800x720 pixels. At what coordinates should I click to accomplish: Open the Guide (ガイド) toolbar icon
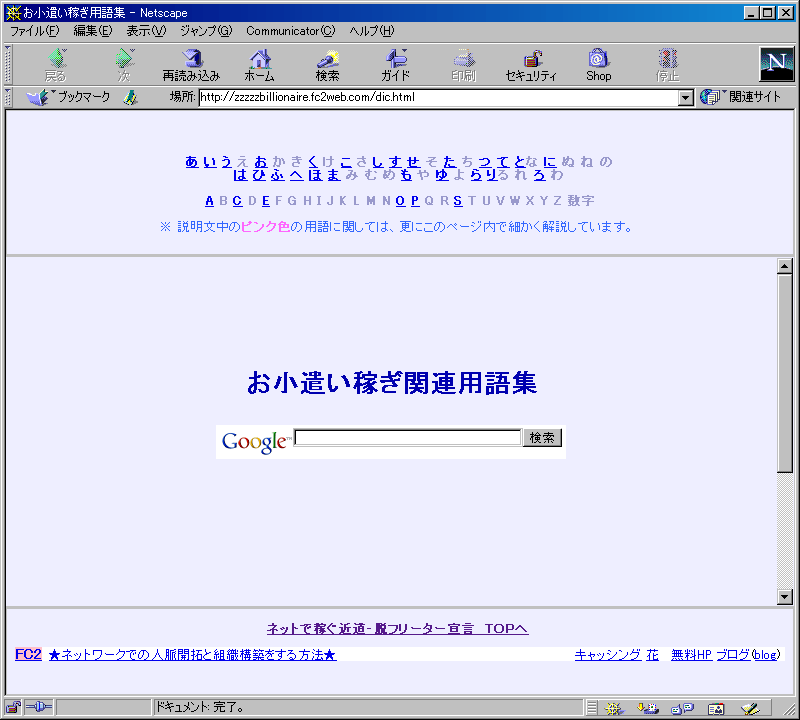coord(395,64)
